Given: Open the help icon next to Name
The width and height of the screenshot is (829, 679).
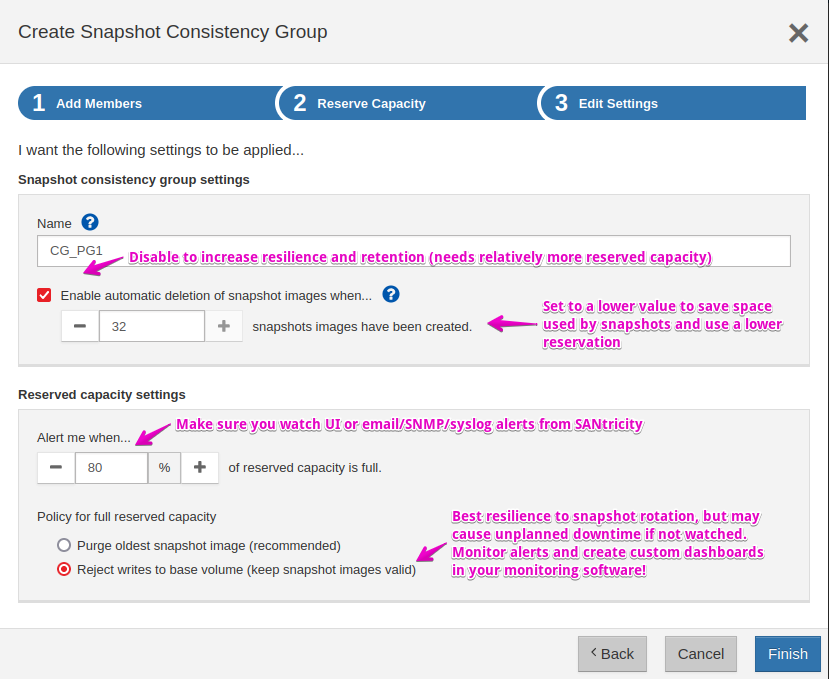Looking at the screenshot, I should click(90, 222).
